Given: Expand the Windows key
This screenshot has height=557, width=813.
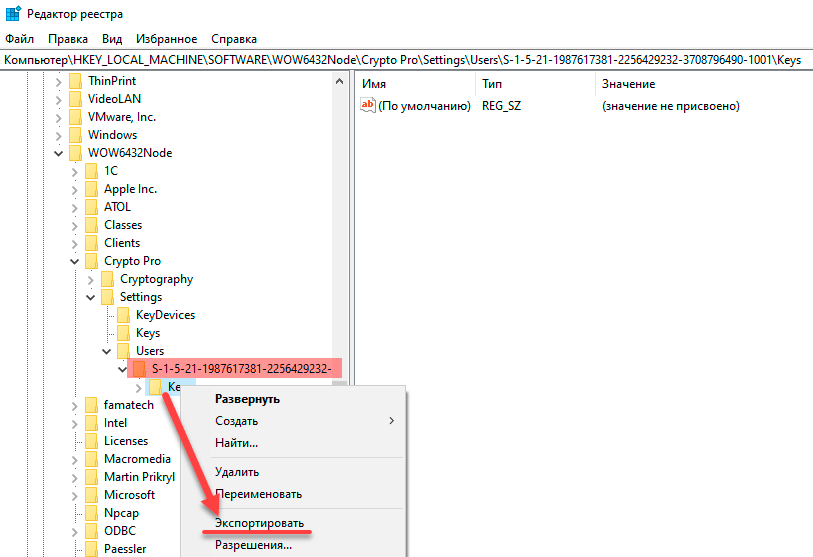Looking at the screenshot, I should [x=59, y=136].
